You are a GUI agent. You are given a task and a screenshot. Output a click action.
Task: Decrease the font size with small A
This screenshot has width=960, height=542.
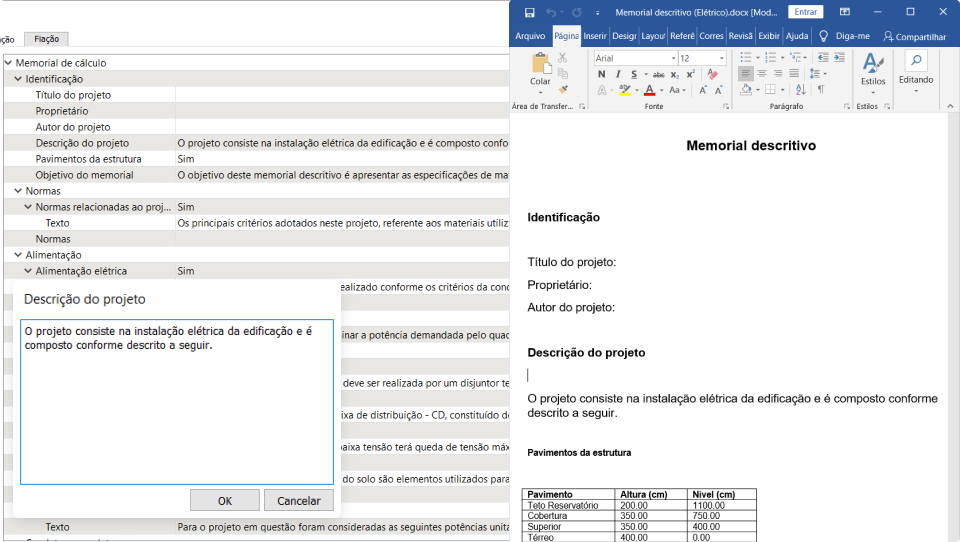[719, 90]
